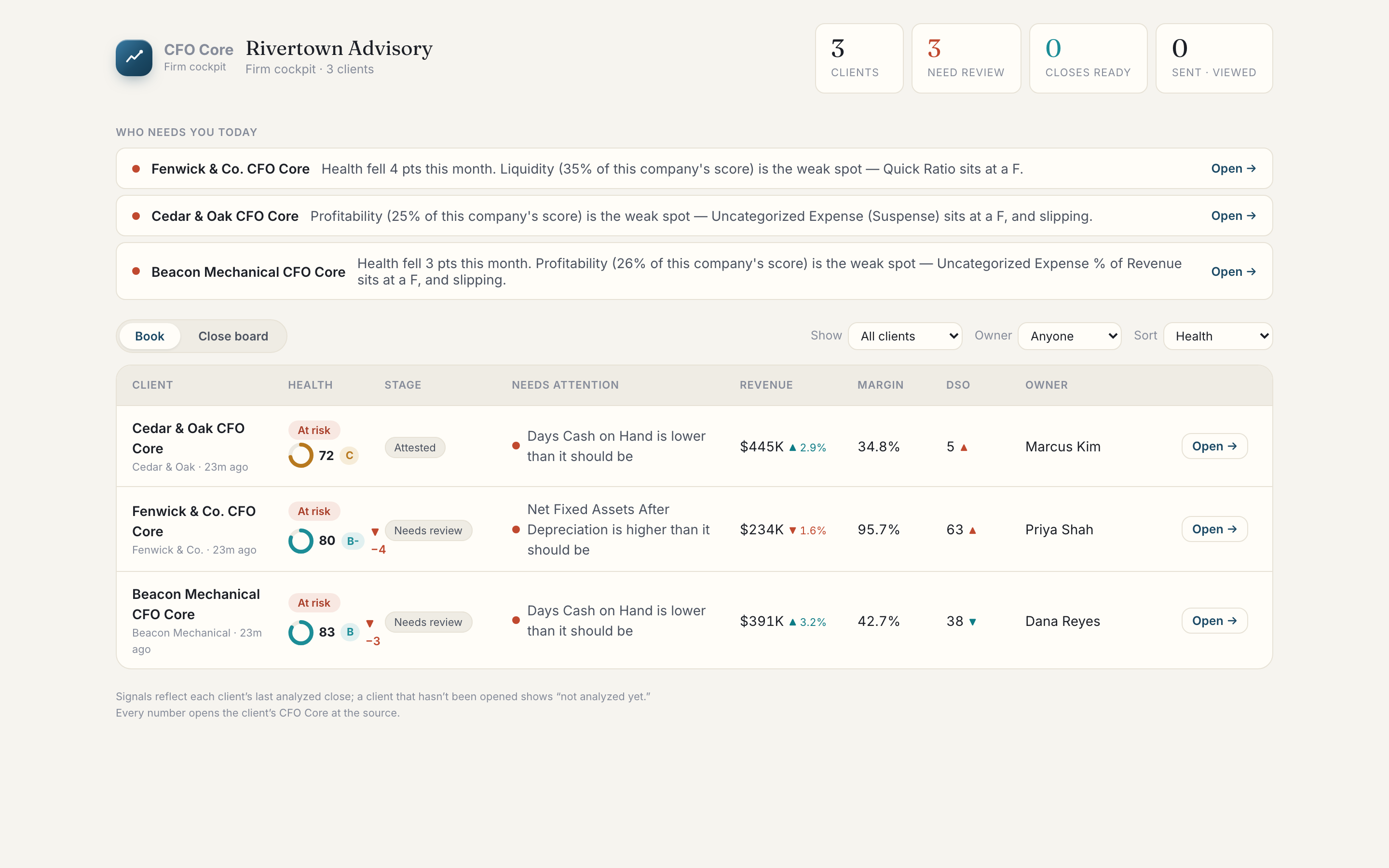
Task: Open the Show clients filter dropdown
Action: tap(905, 336)
